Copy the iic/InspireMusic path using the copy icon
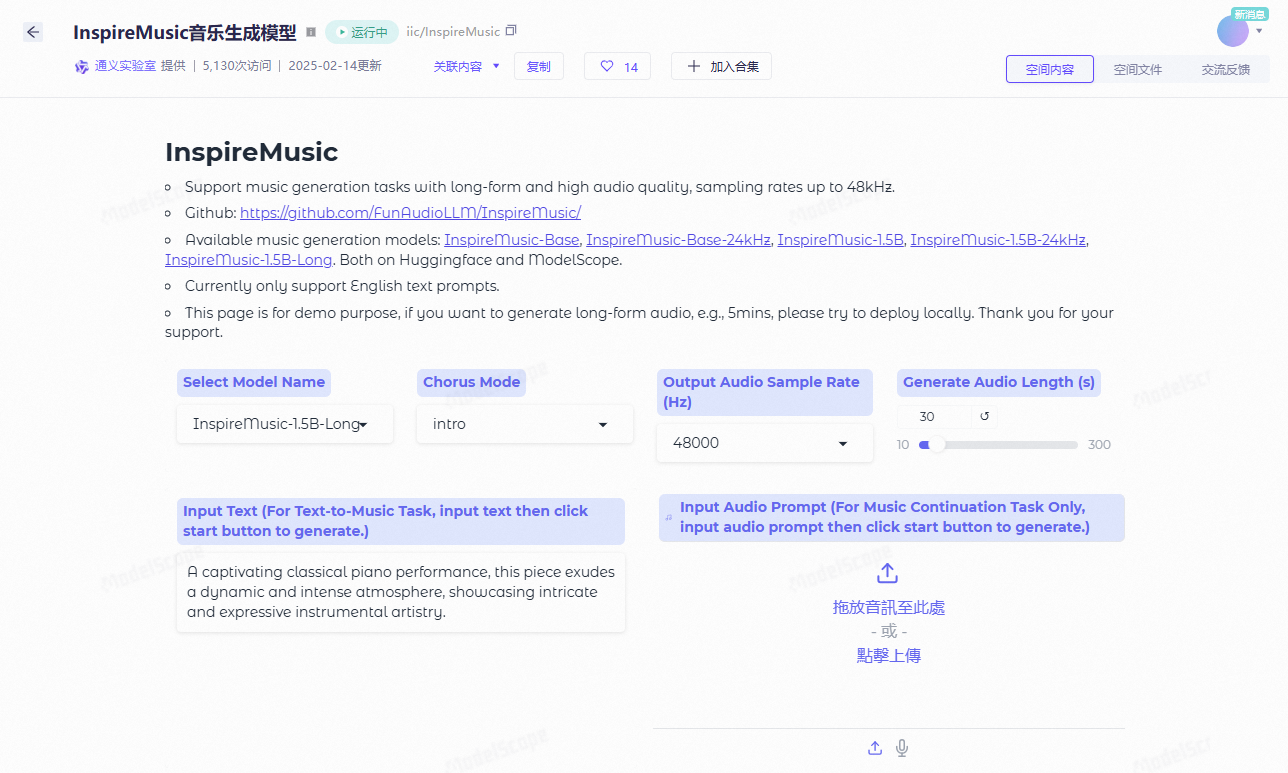The height and width of the screenshot is (773, 1288). tap(512, 31)
